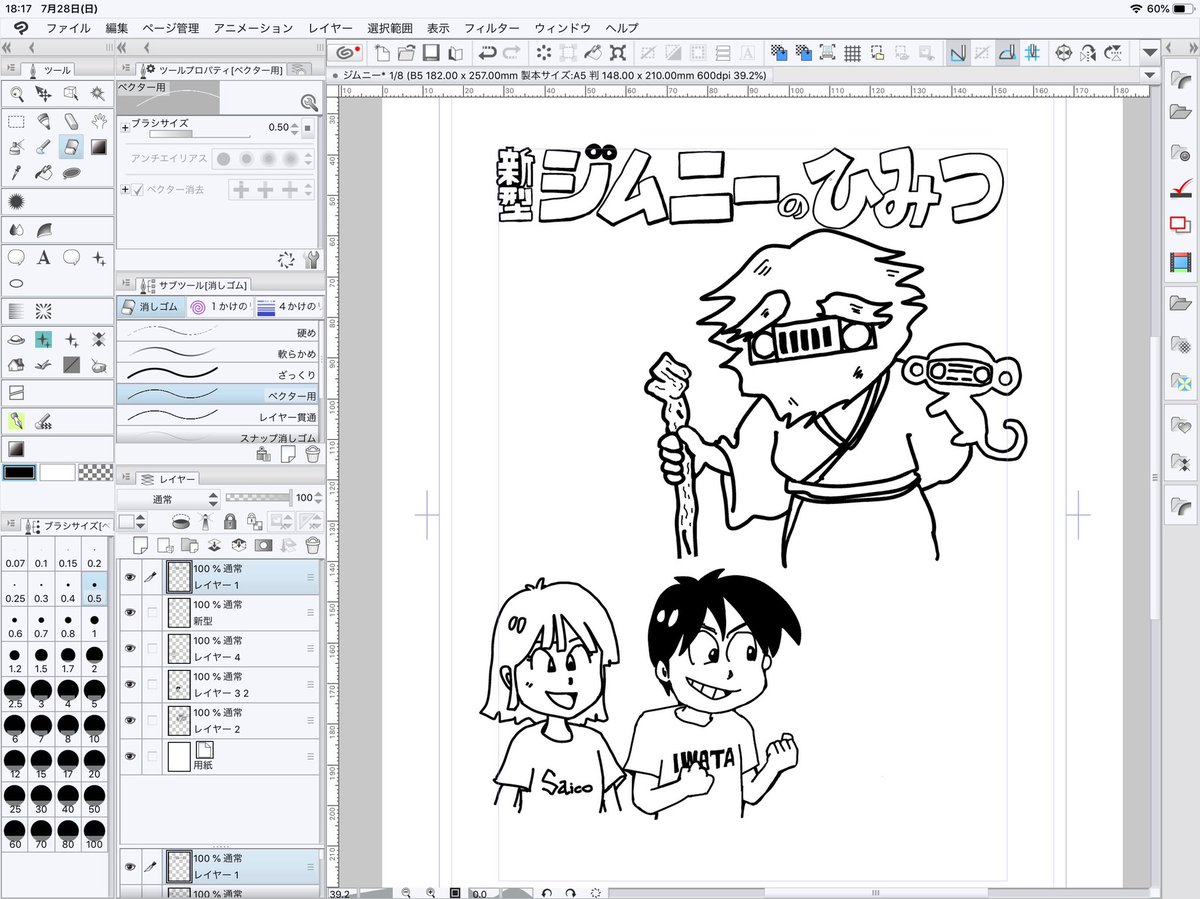The image size is (1200, 899).
Task: Open the ページ管理 menu
Action: point(171,28)
